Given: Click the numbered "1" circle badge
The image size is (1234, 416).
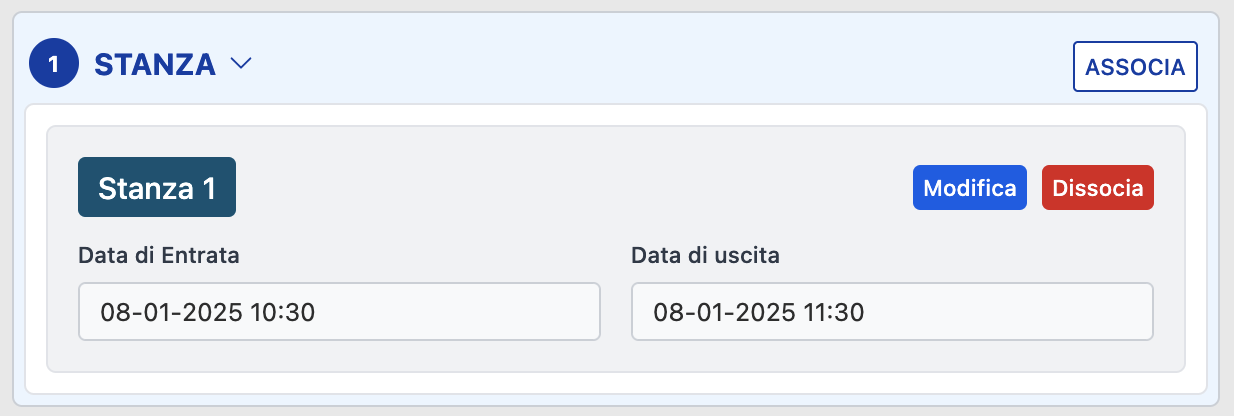Looking at the screenshot, I should [54, 65].
